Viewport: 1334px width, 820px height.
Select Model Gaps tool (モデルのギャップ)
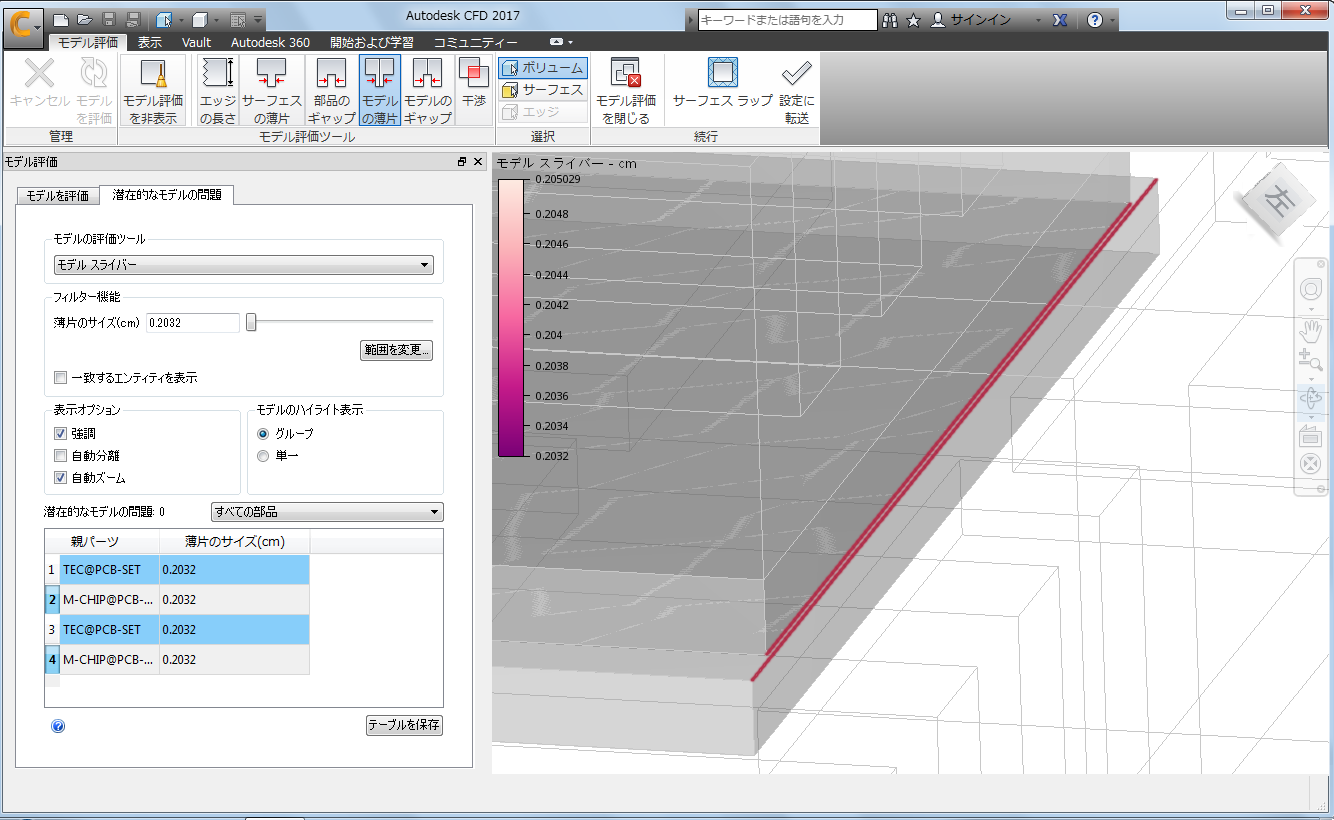click(428, 90)
